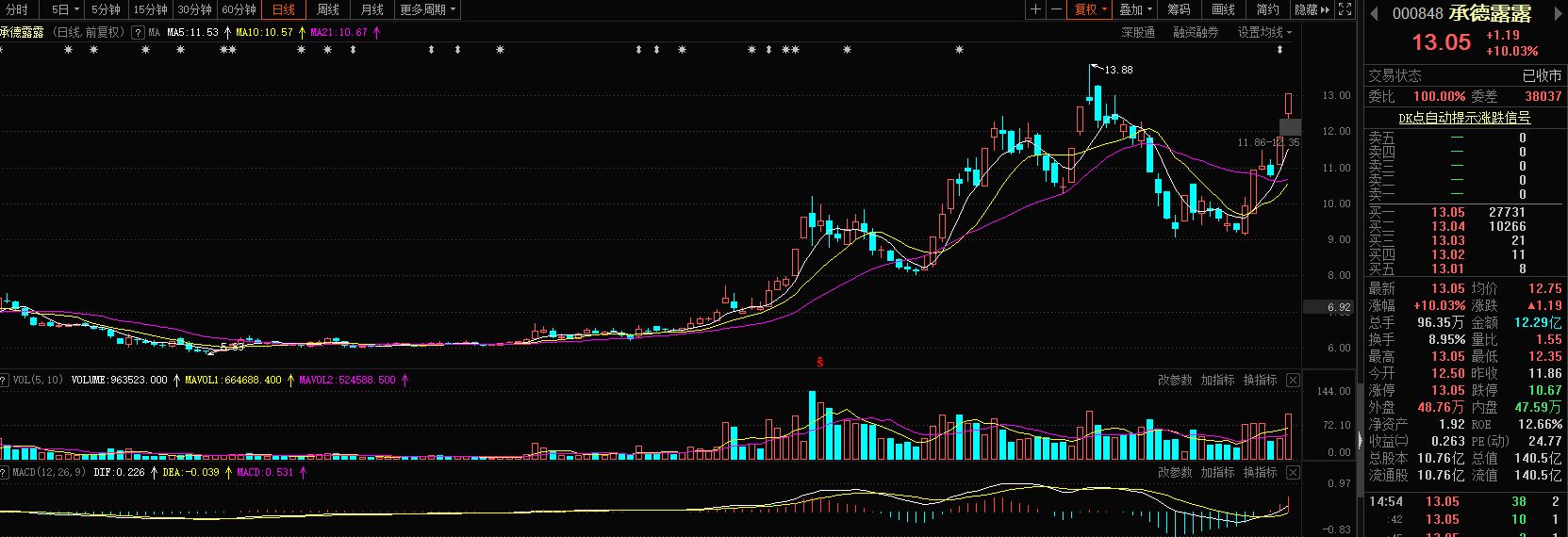Toggle 简约 simple view mode
Viewport: 1568px width, 537px height.
(x=1267, y=9)
